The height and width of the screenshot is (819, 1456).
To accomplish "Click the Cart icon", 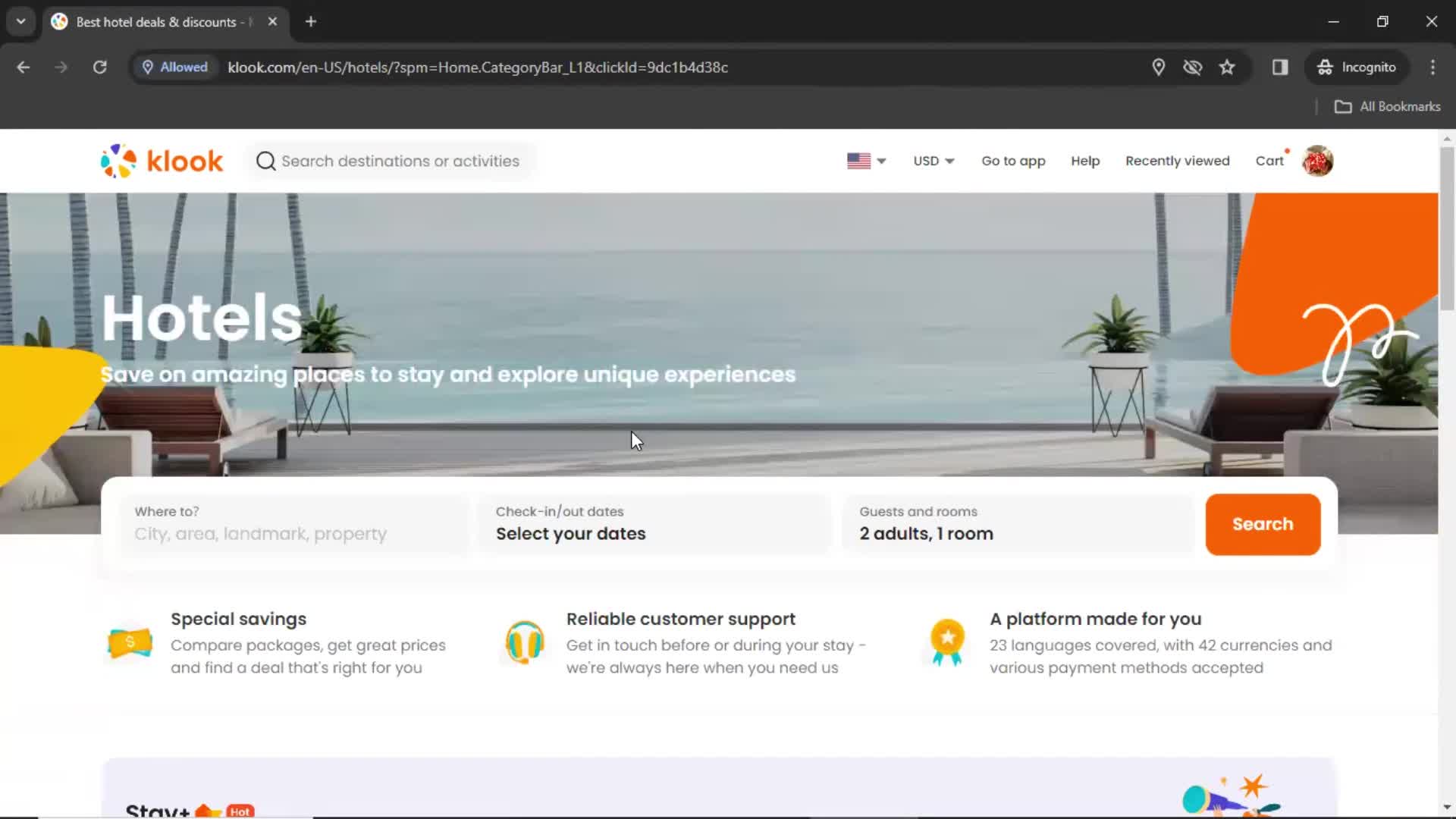I will click(1271, 160).
